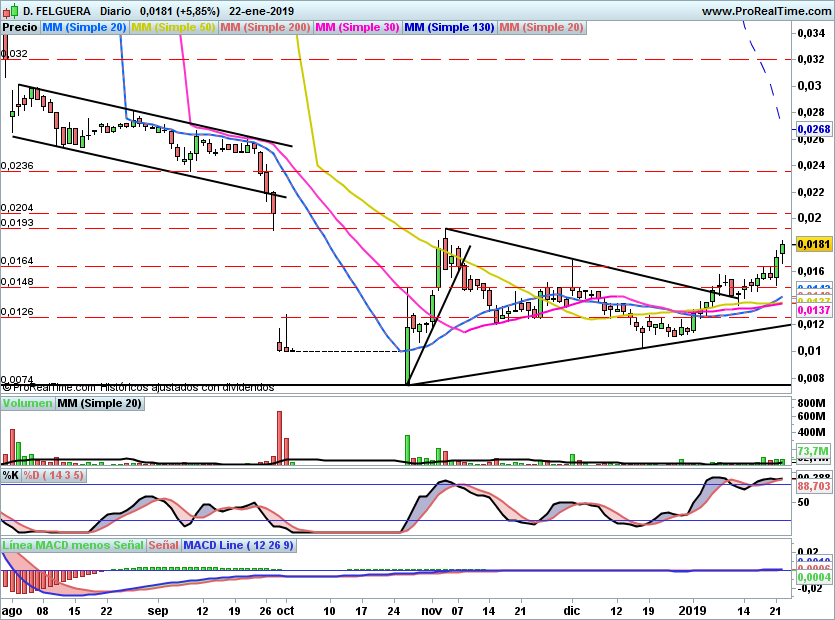This screenshot has height=620, width=835.
Task: Select MM (Simple 20) in the volume panel
Action: click(99, 403)
